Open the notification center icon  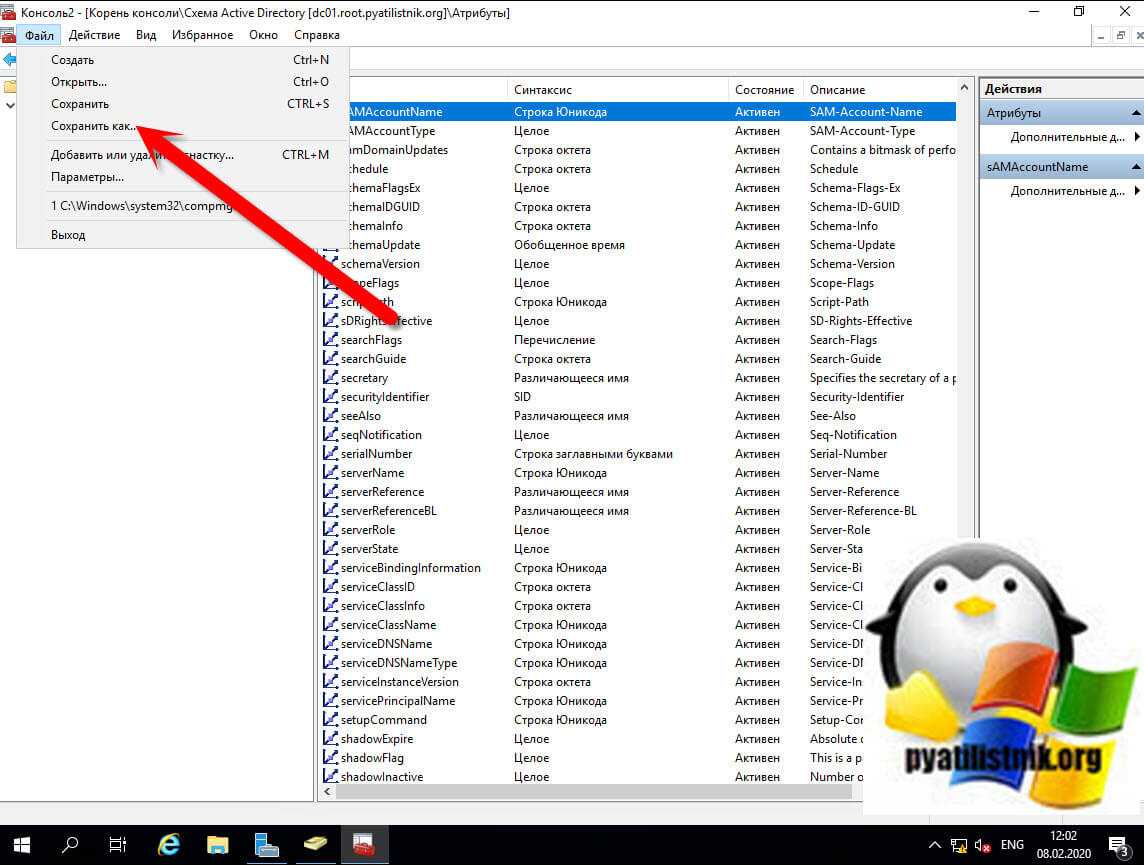[1118, 845]
